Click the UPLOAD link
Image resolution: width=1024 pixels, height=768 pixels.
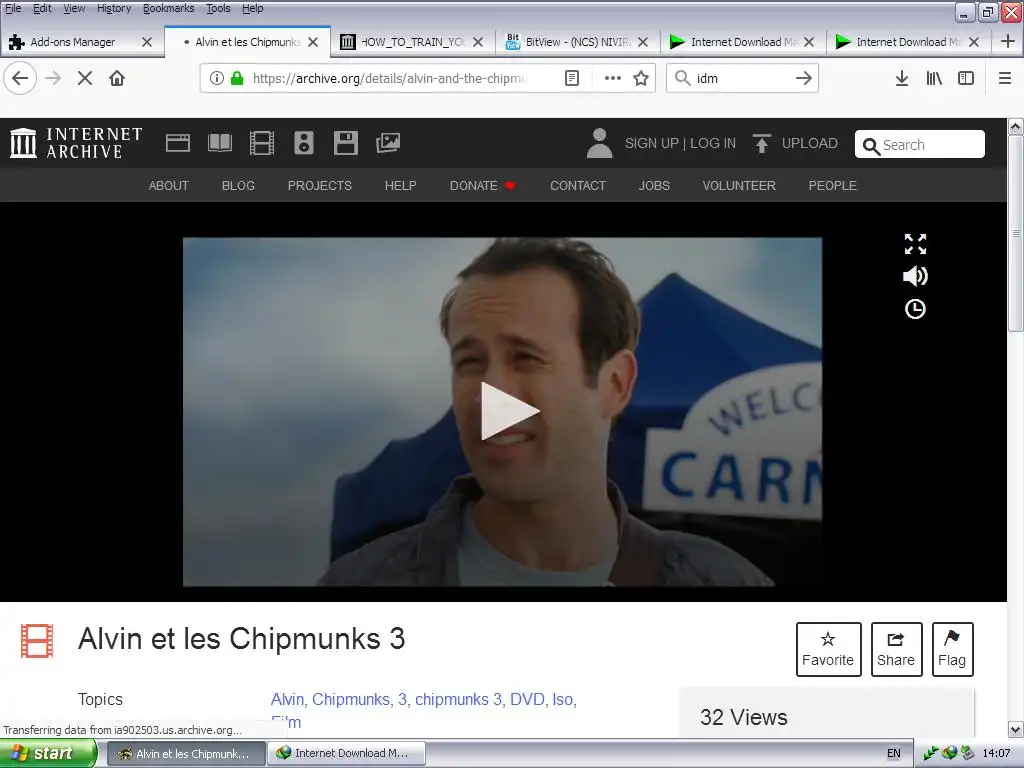click(810, 143)
